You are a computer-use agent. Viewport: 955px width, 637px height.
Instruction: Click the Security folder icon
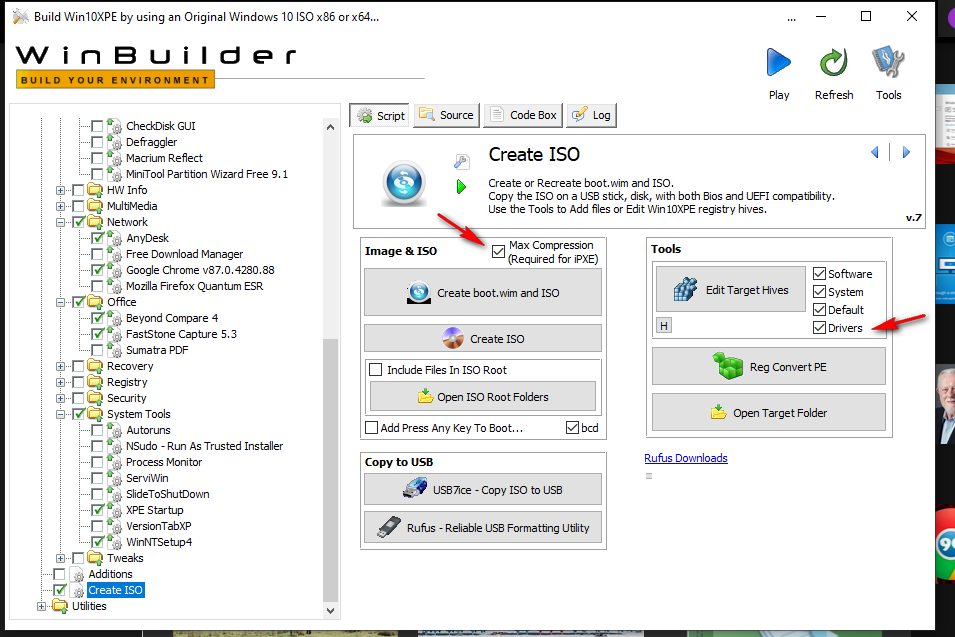[95, 398]
